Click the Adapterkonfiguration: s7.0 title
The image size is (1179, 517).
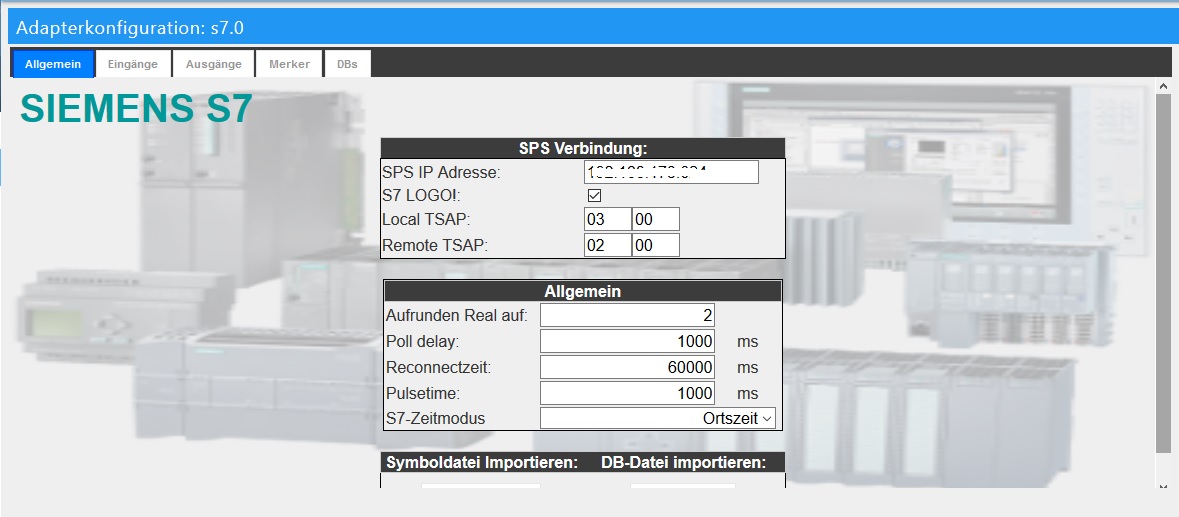click(130, 29)
